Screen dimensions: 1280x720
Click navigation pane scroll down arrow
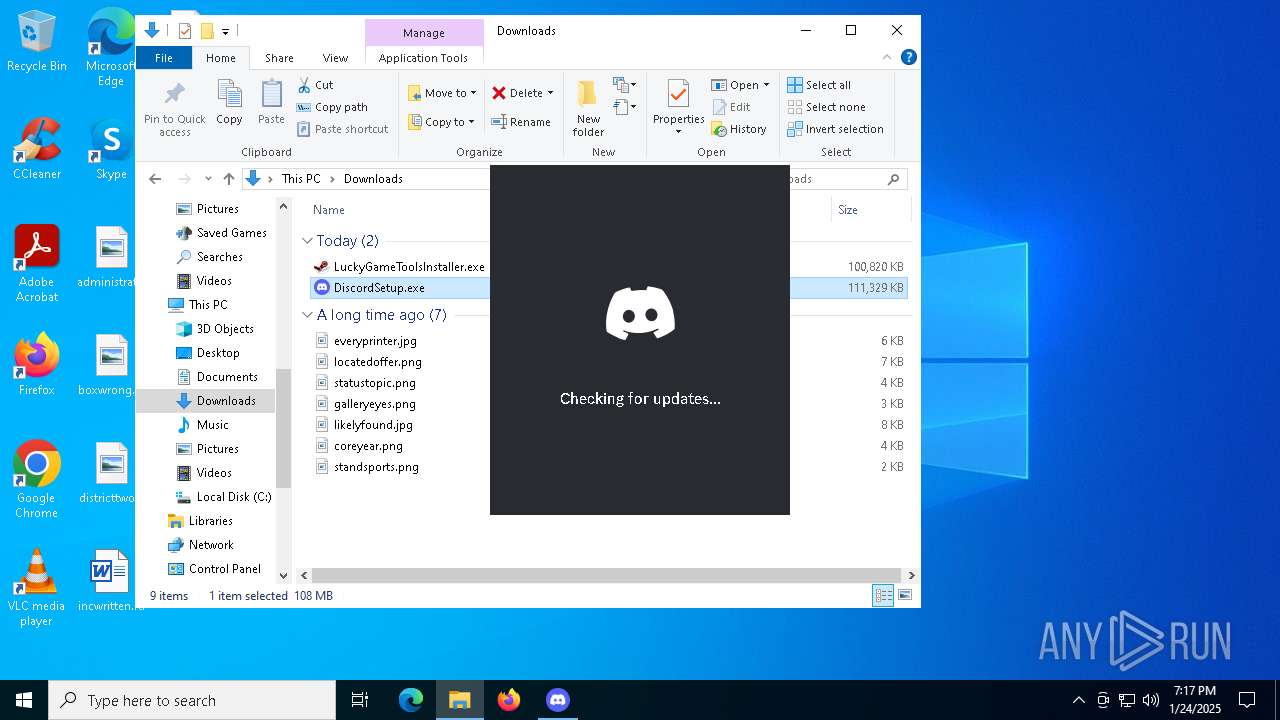pos(283,575)
